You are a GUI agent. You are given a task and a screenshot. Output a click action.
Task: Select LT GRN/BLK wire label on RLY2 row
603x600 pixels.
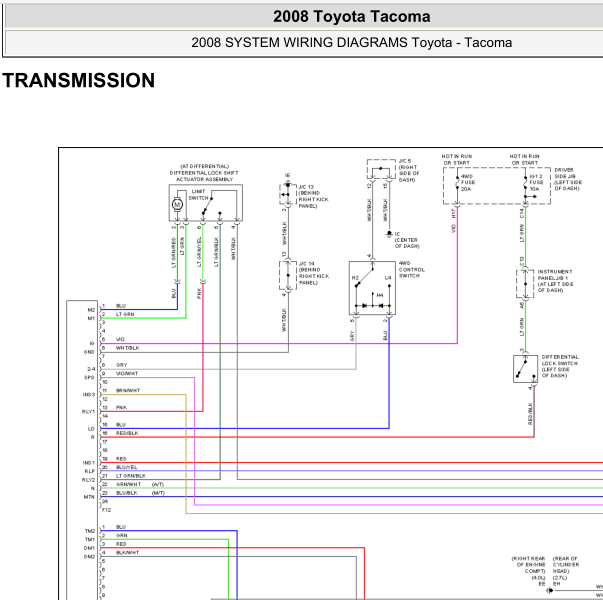coord(131,476)
